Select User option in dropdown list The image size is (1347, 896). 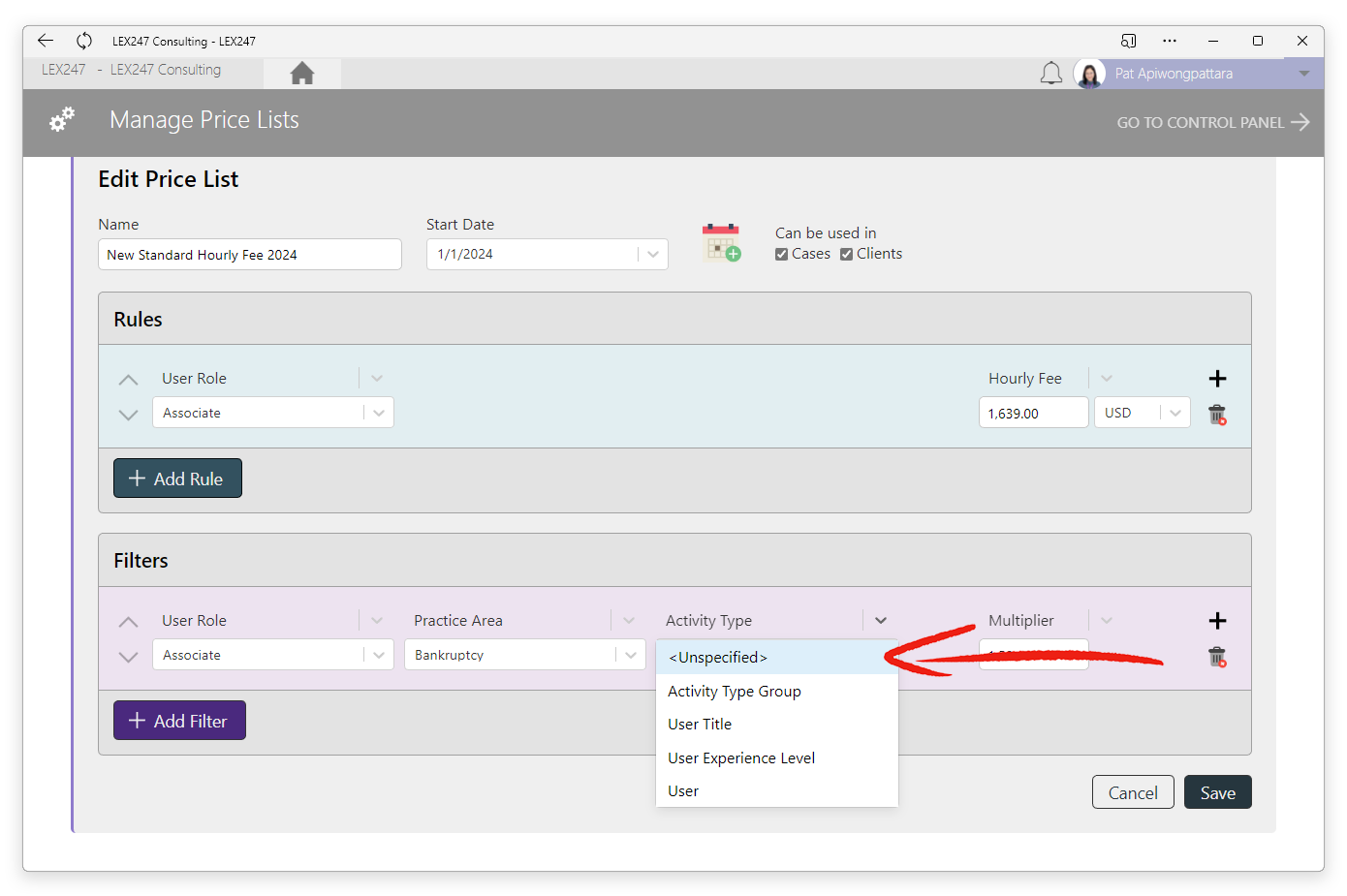click(777, 791)
